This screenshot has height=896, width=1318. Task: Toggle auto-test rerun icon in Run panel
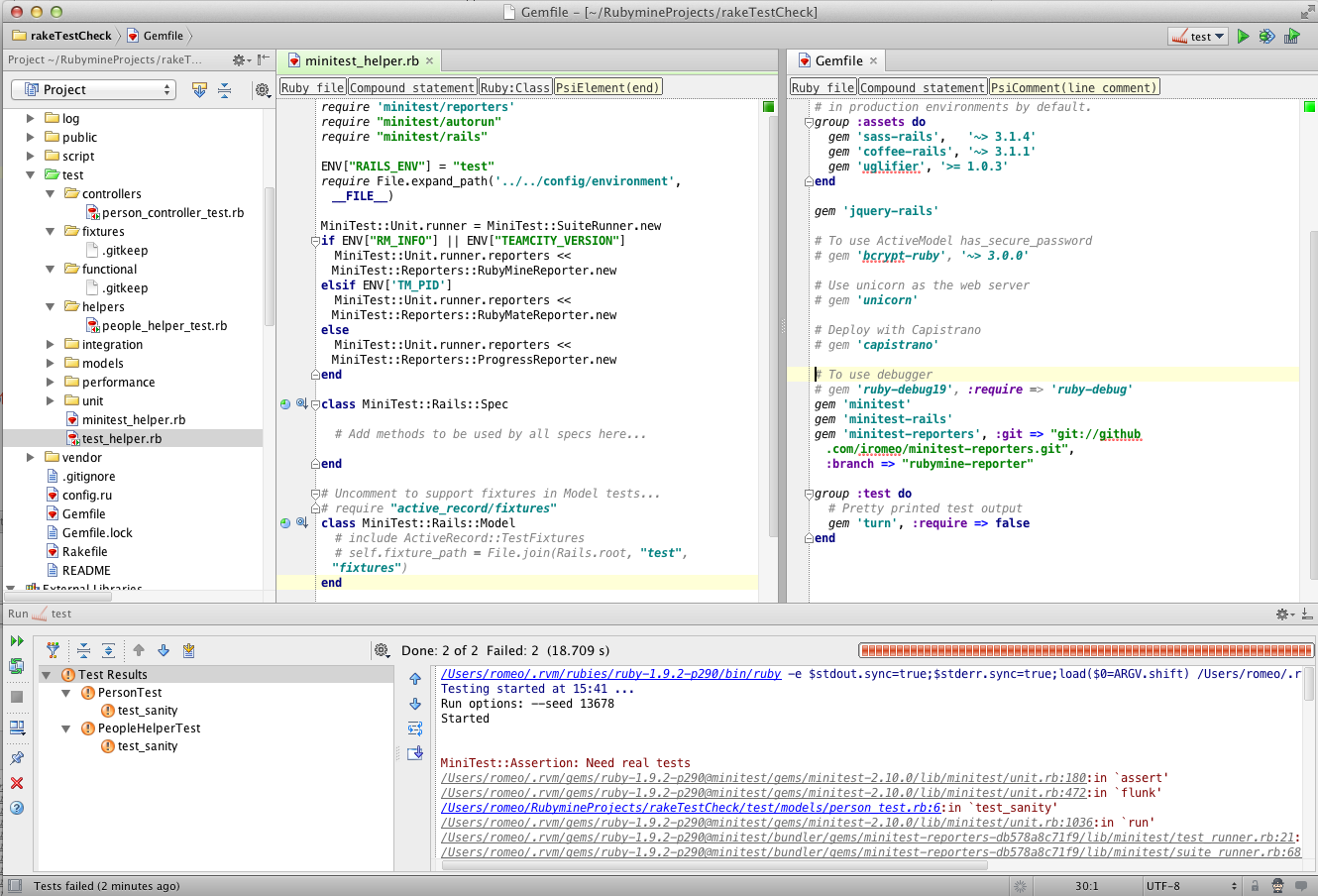click(17, 667)
